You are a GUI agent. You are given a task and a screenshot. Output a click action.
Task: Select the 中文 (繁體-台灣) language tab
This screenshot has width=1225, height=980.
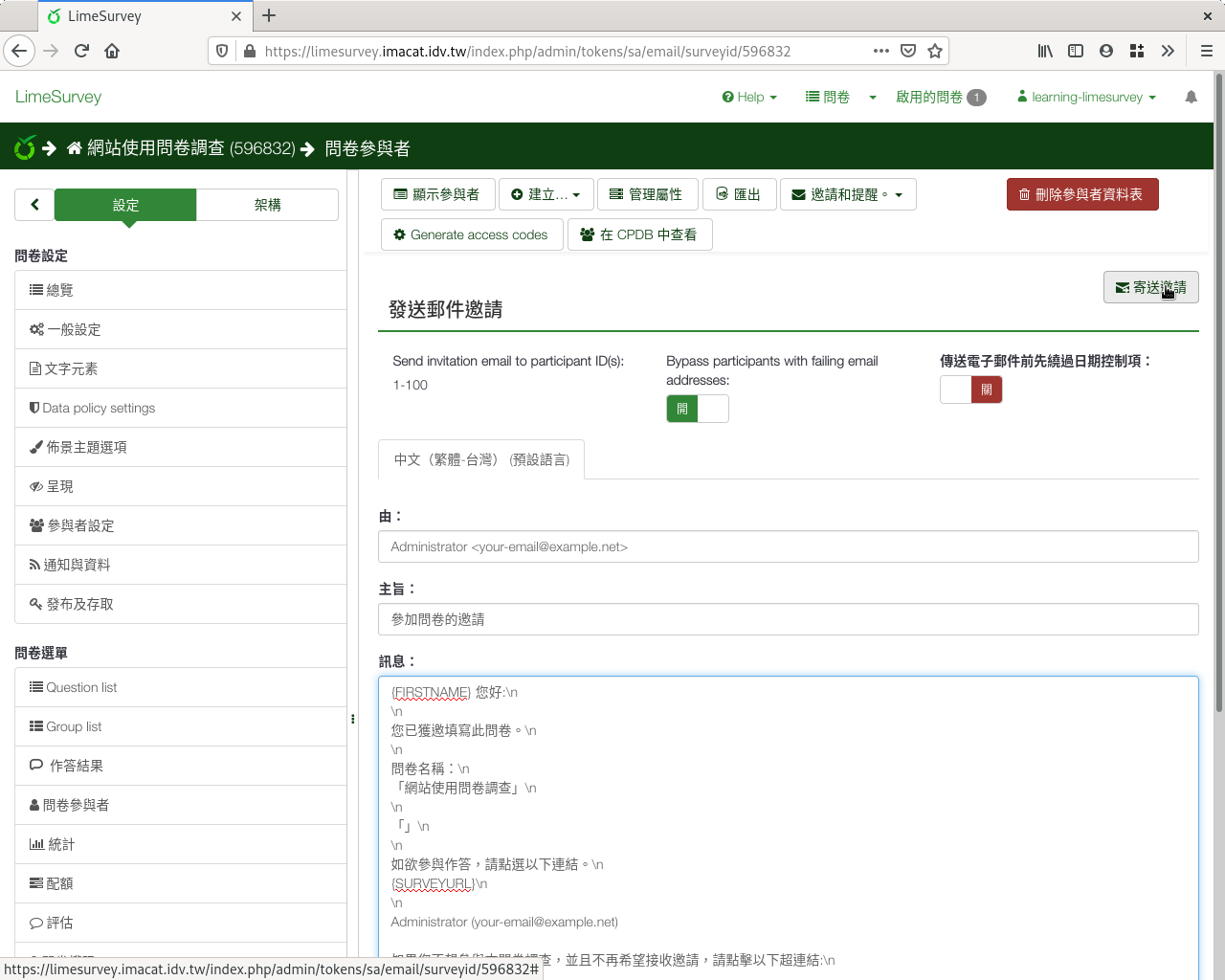[x=481, y=459]
